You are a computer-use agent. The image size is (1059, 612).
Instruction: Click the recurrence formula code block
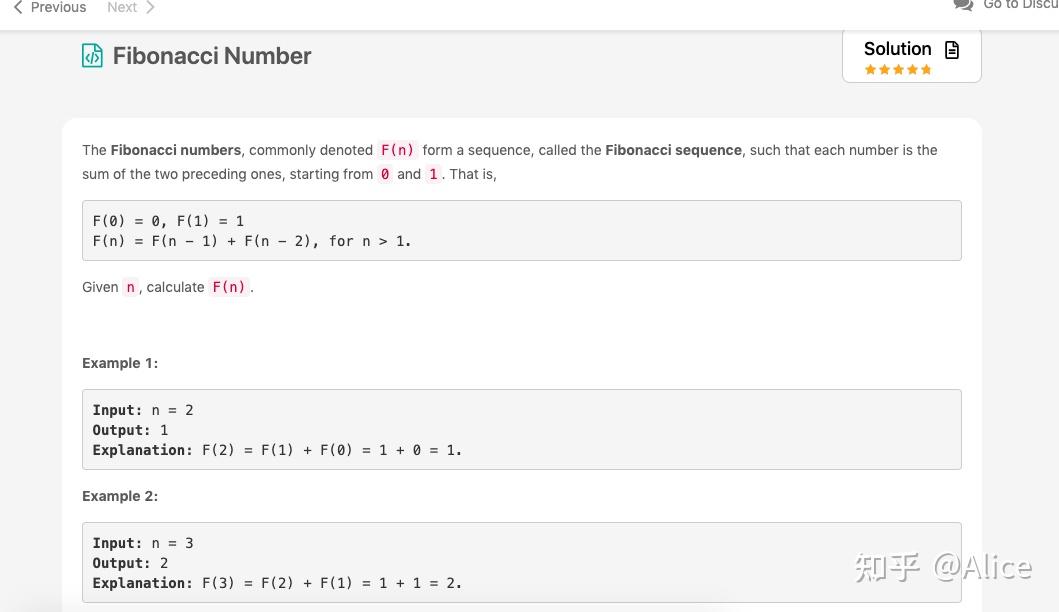(x=521, y=230)
